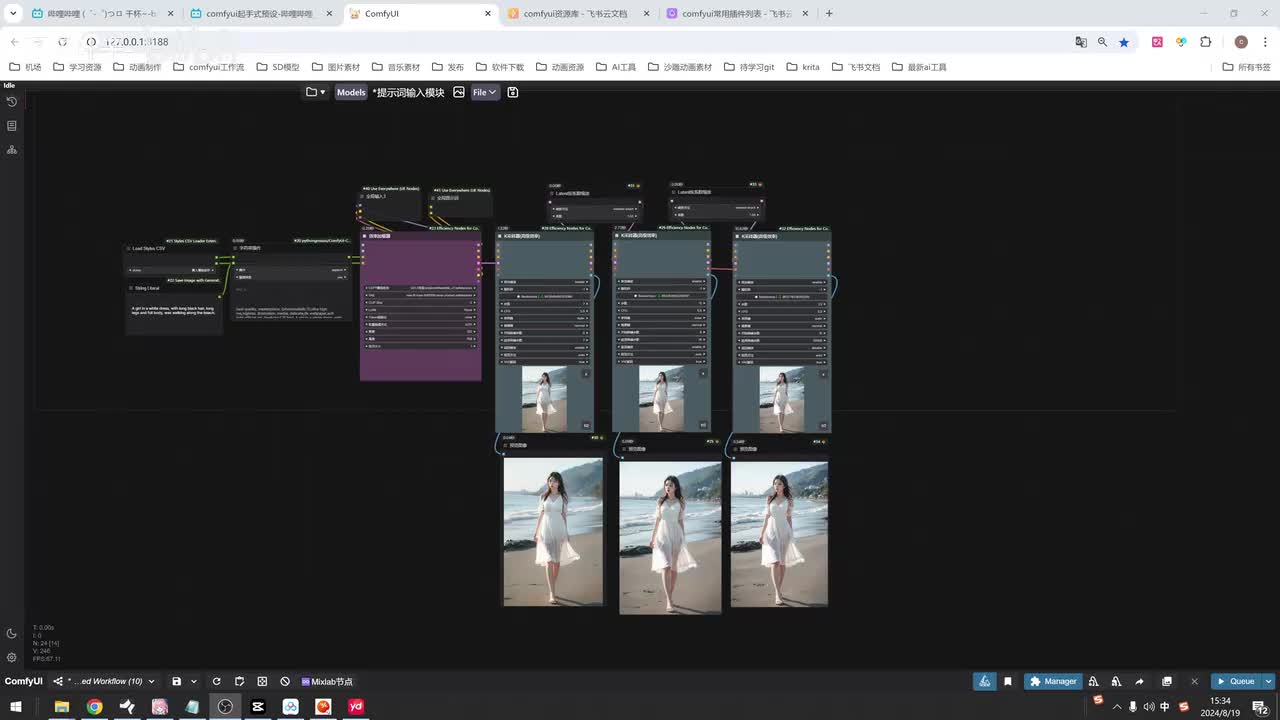Screen dimensions: 1280x720
Task: Open the Manager panel
Action: pyautogui.click(x=1053, y=681)
